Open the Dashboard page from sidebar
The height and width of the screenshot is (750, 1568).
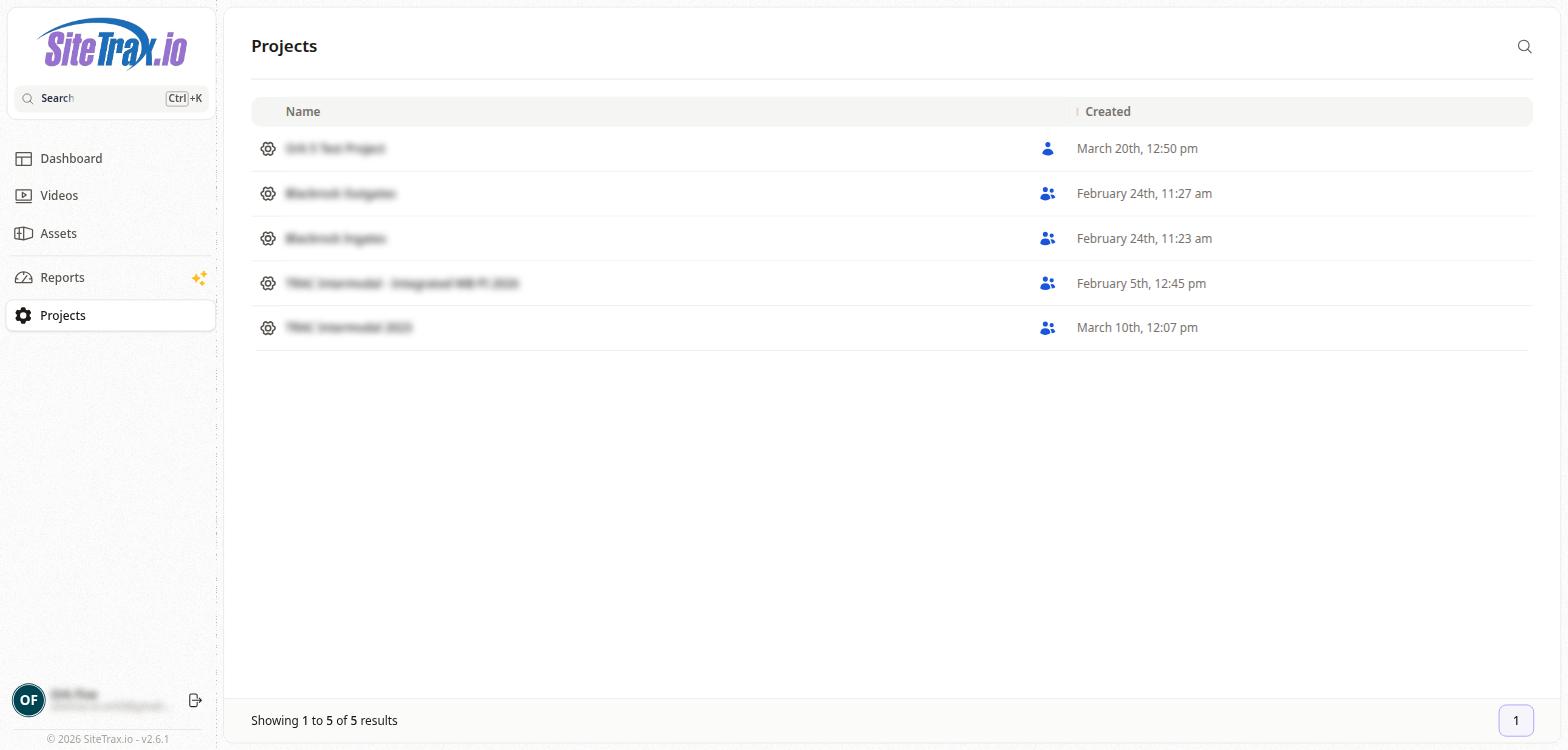pos(71,159)
